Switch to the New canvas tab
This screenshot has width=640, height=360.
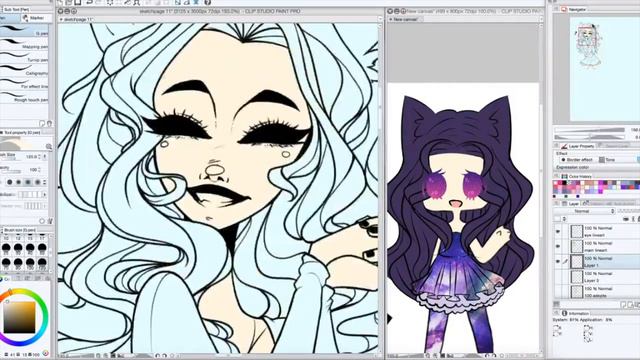click(x=404, y=19)
